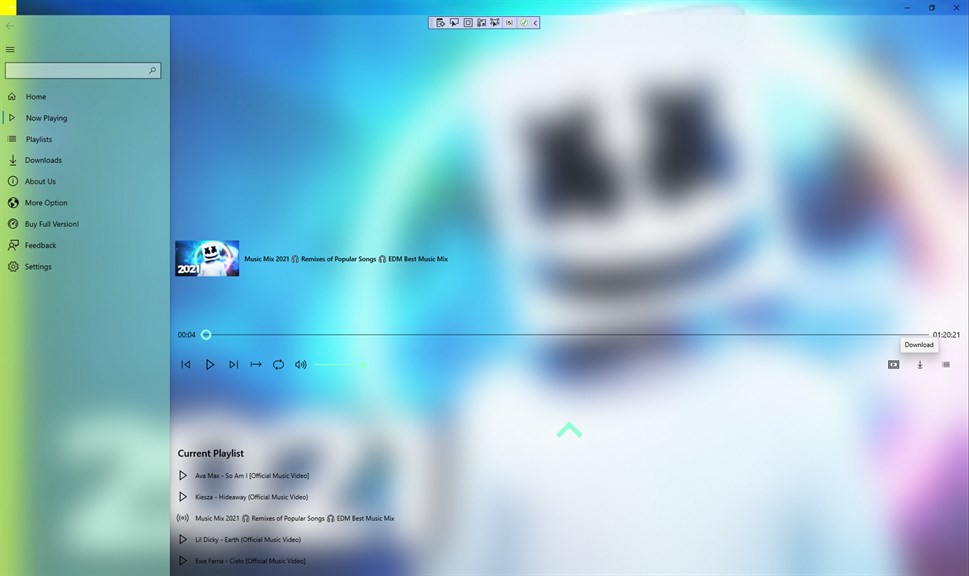This screenshot has width=969, height=576.
Task: Click the now-playing title Music Mix 2021
Action: [346, 259]
